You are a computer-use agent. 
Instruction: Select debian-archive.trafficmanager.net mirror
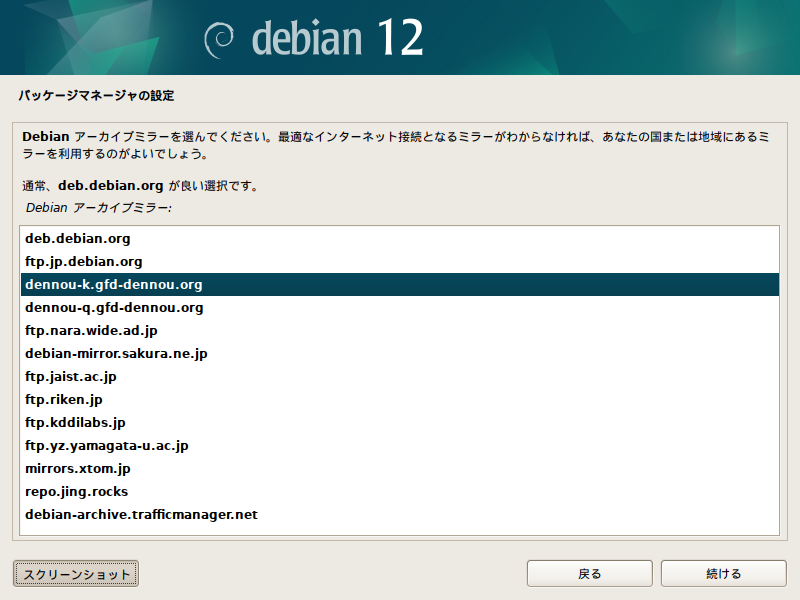tap(399, 514)
